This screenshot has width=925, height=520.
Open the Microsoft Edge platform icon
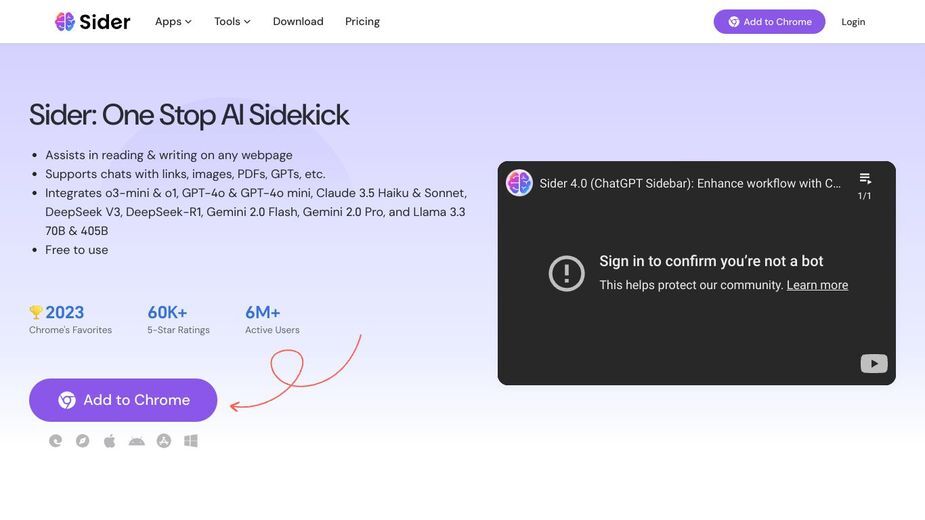tap(55, 441)
